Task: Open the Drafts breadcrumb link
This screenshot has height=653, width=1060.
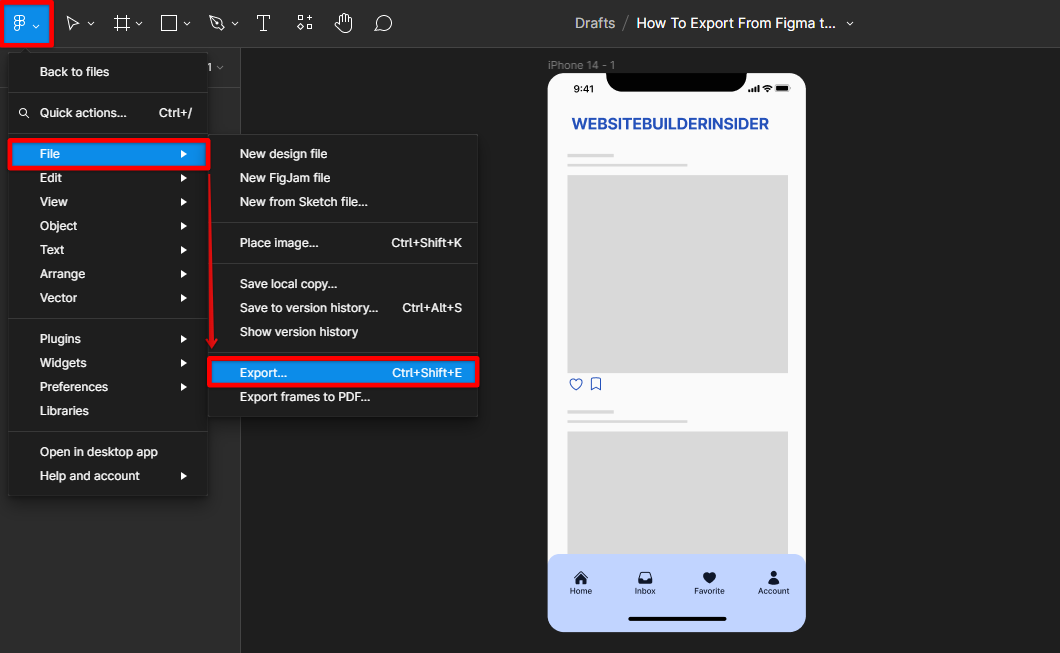Action: click(595, 23)
